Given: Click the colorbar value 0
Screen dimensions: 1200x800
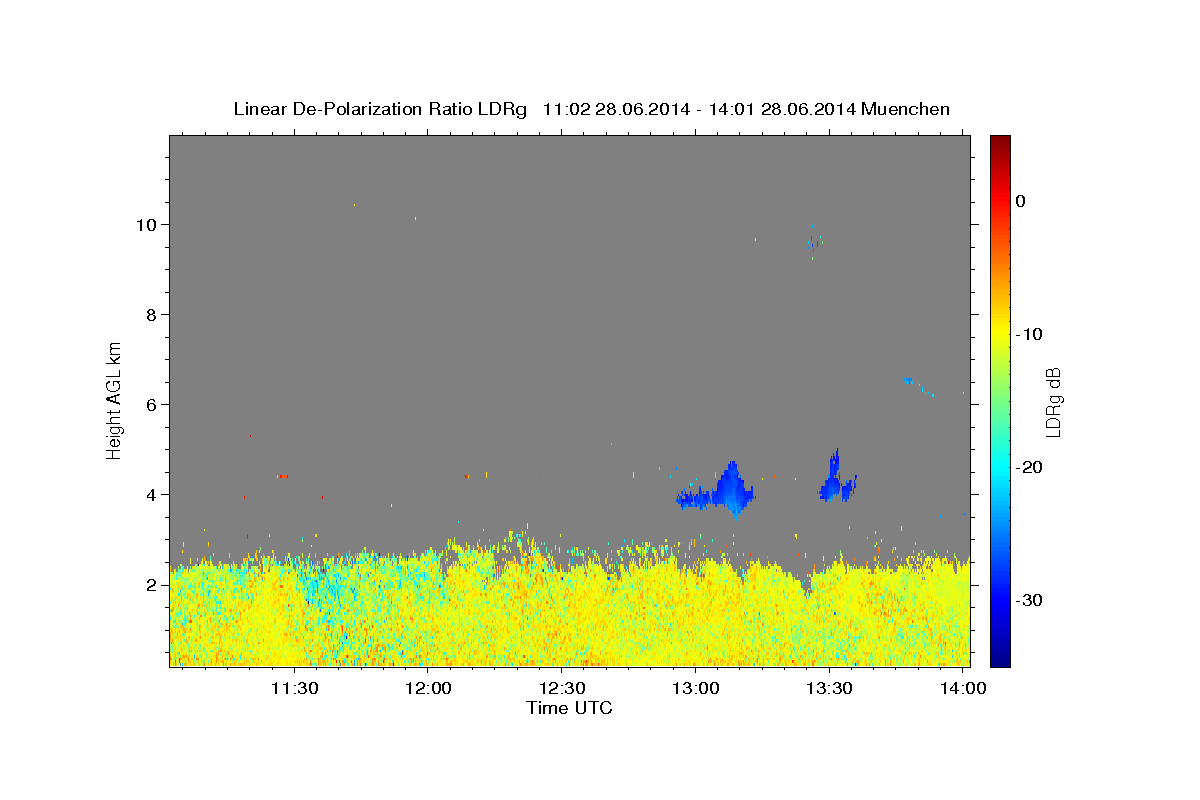Looking at the screenshot, I should coord(1021,201).
